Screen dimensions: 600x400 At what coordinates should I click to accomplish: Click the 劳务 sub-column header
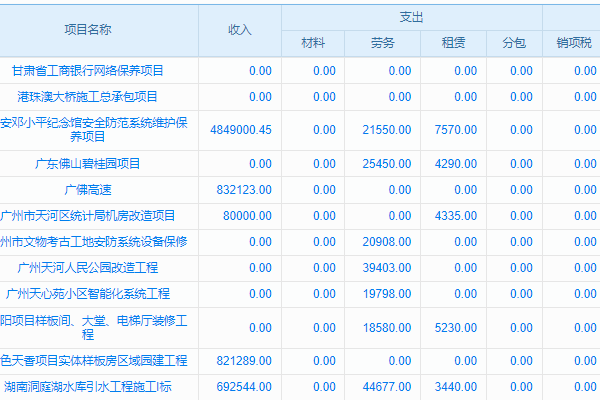click(x=382, y=43)
